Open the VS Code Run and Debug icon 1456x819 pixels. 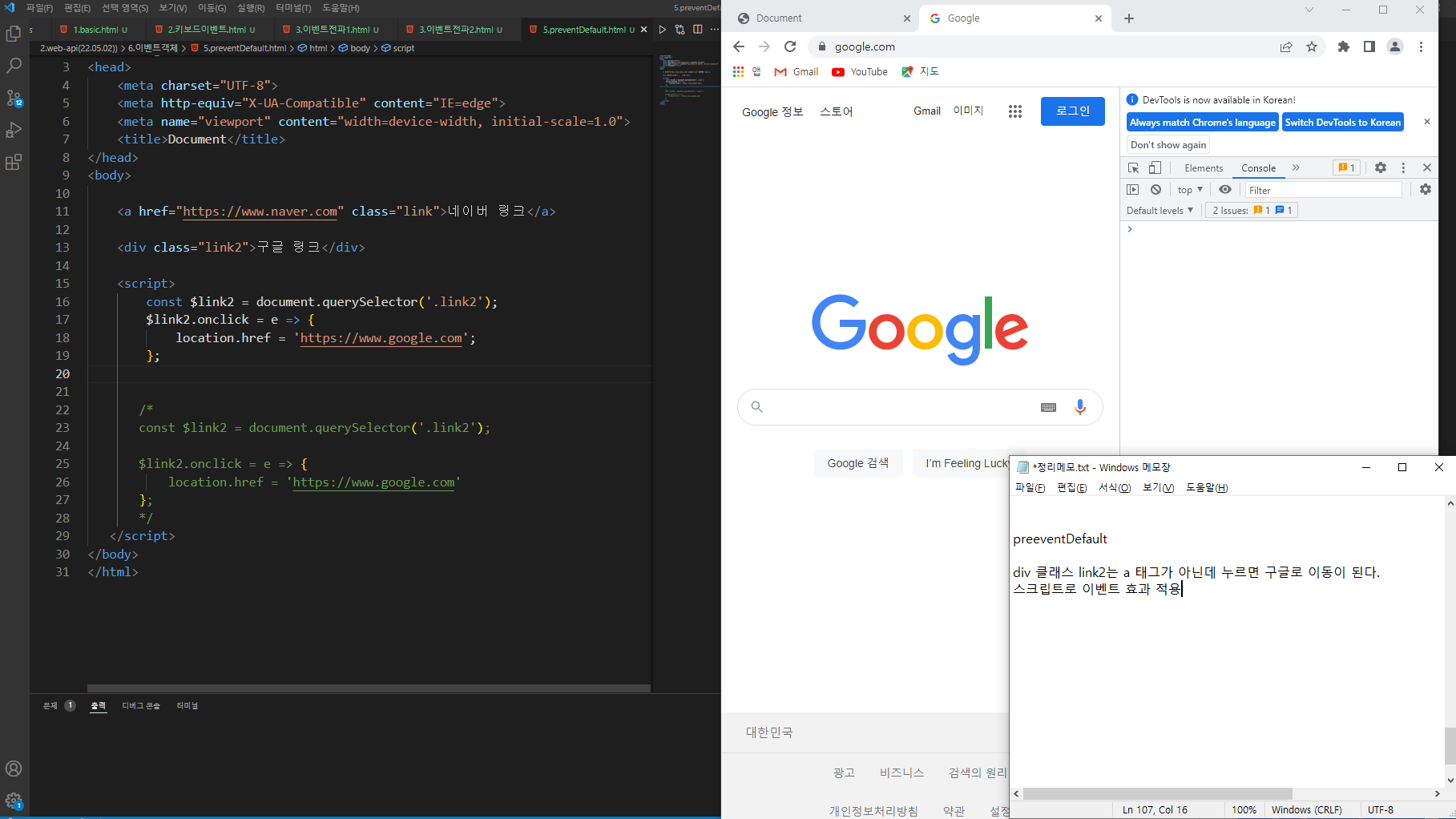pyautogui.click(x=14, y=130)
